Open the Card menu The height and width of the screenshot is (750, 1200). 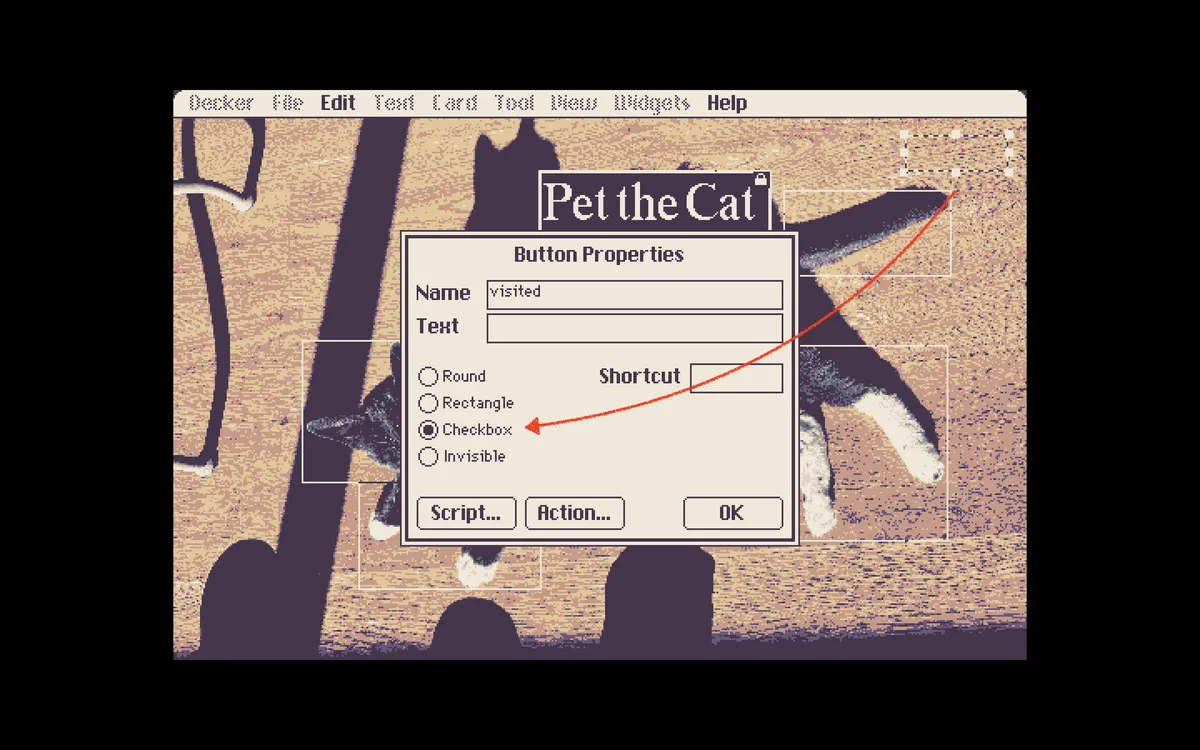tap(455, 103)
